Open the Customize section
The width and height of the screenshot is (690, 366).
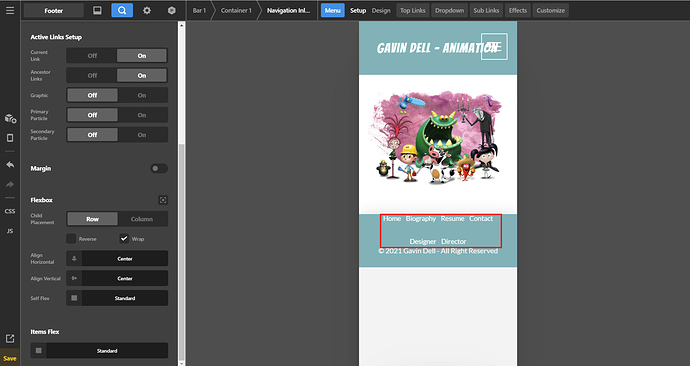click(551, 11)
